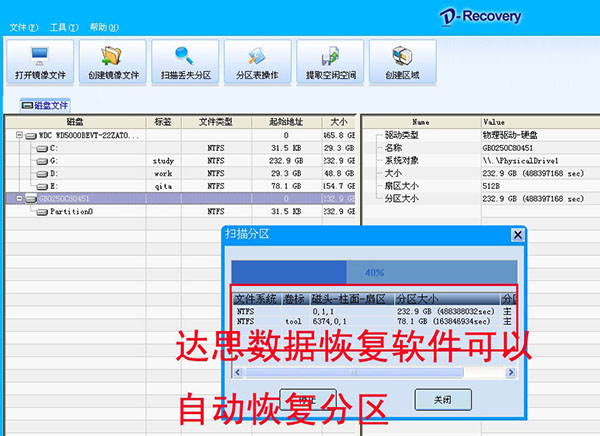Click the D: drive icon

click(x=42, y=174)
